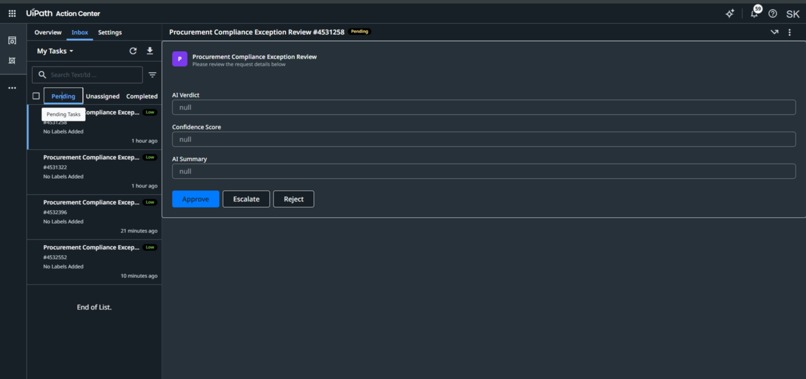806x379 pixels.
Task: Open the help question mark icon
Action: point(773,14)
